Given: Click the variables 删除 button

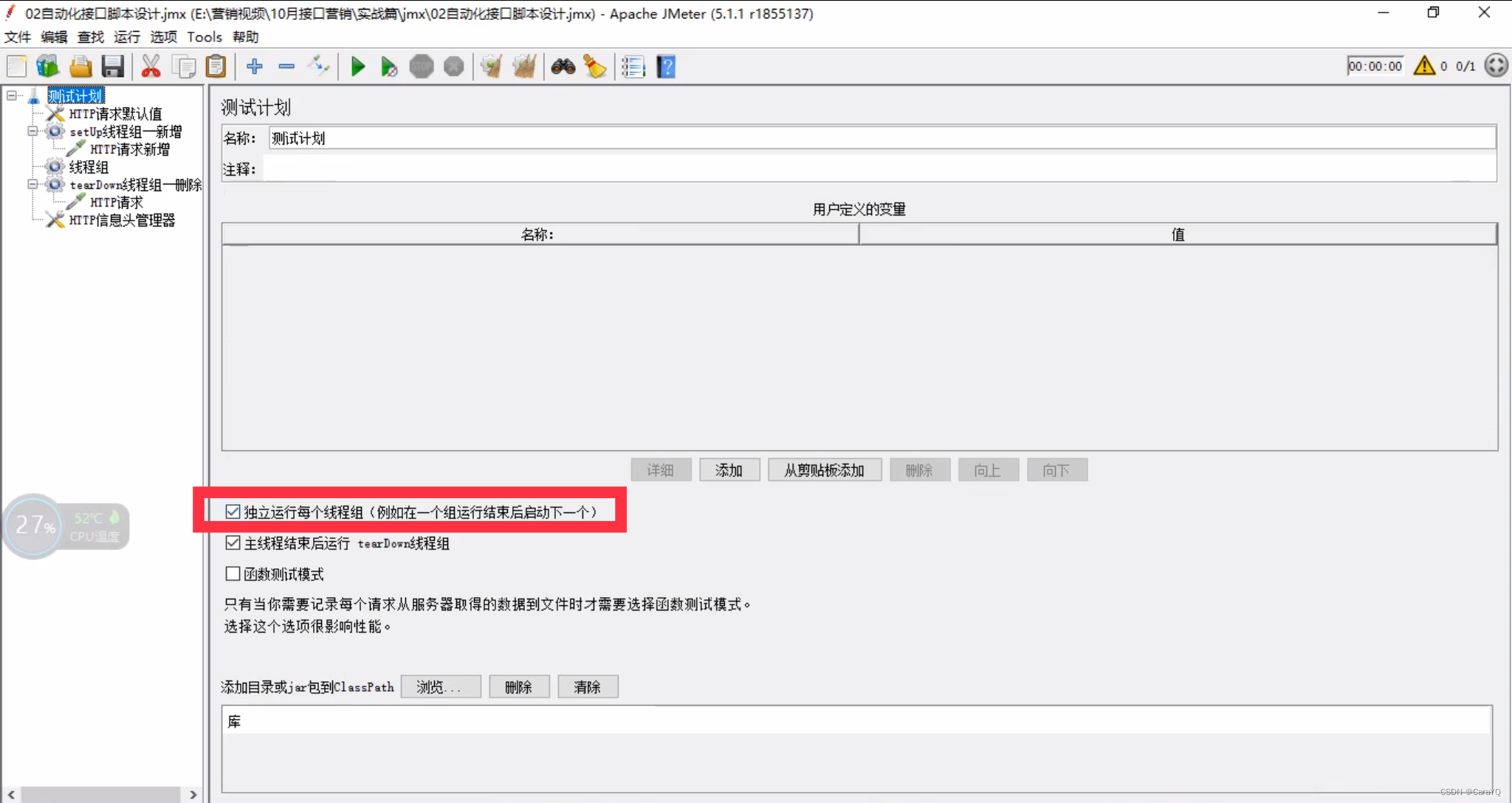Looking at the screenshot, I should [x=920, y=470].
